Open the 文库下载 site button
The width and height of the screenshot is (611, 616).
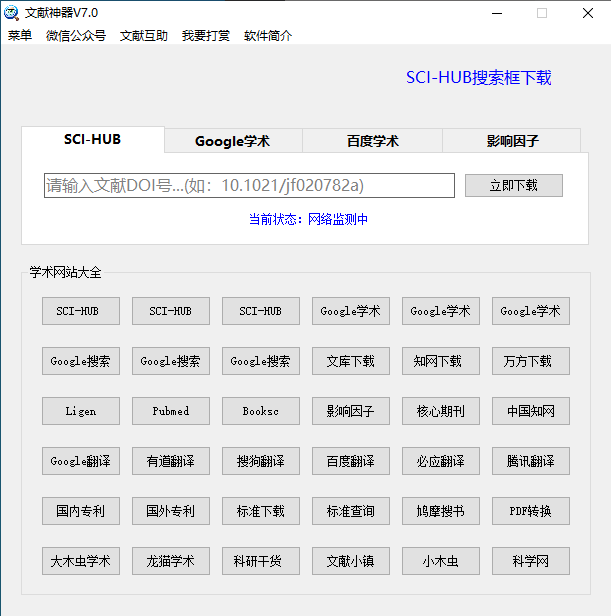click(x=351, y=361)
